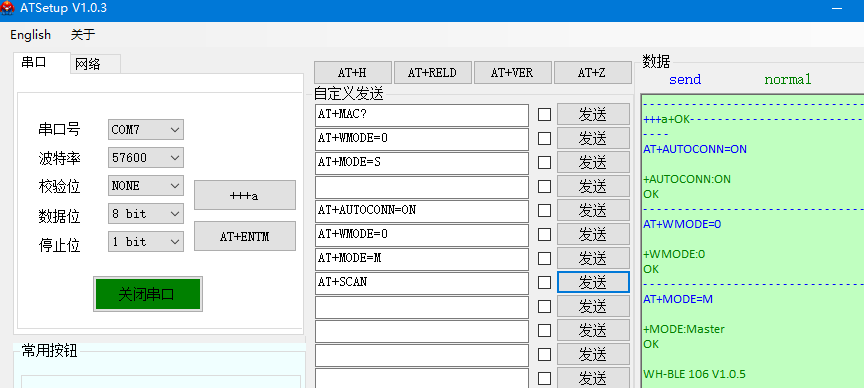This screenshot has width=864, height=388.
Task: Click the AT+RELD restore defaults button
Action: pos(433,73)
